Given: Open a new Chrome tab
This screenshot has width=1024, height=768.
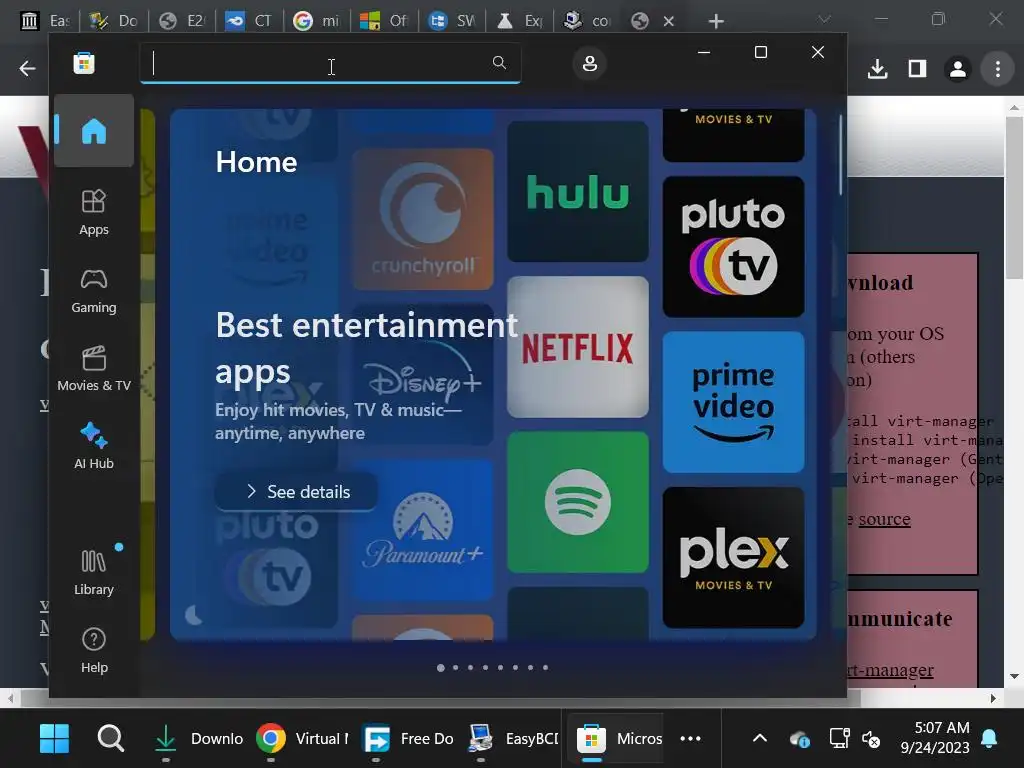Looking at the screenshot, I should (716, 22).
